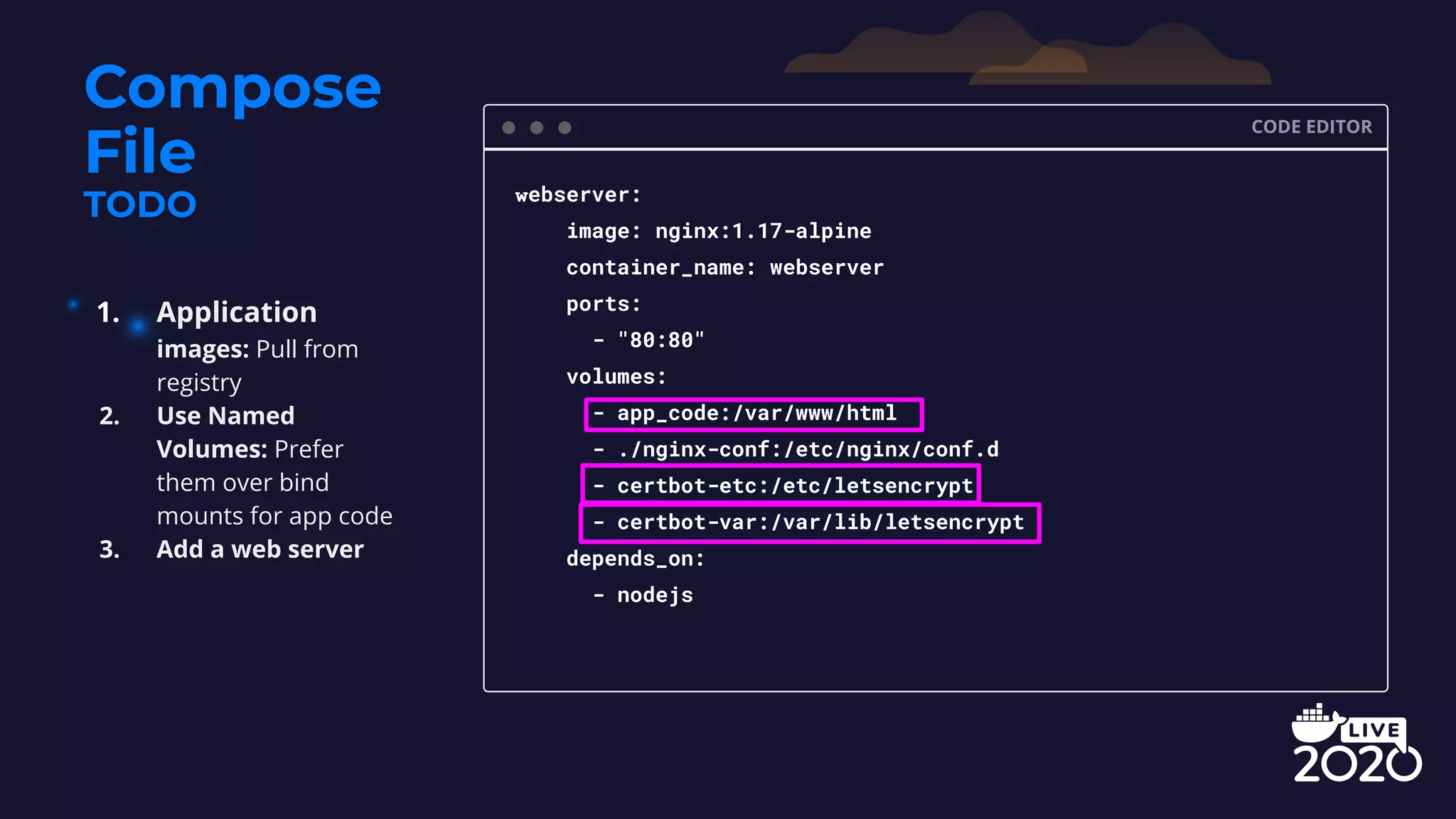Click the nodejs dependency entry

pos(654,595)
